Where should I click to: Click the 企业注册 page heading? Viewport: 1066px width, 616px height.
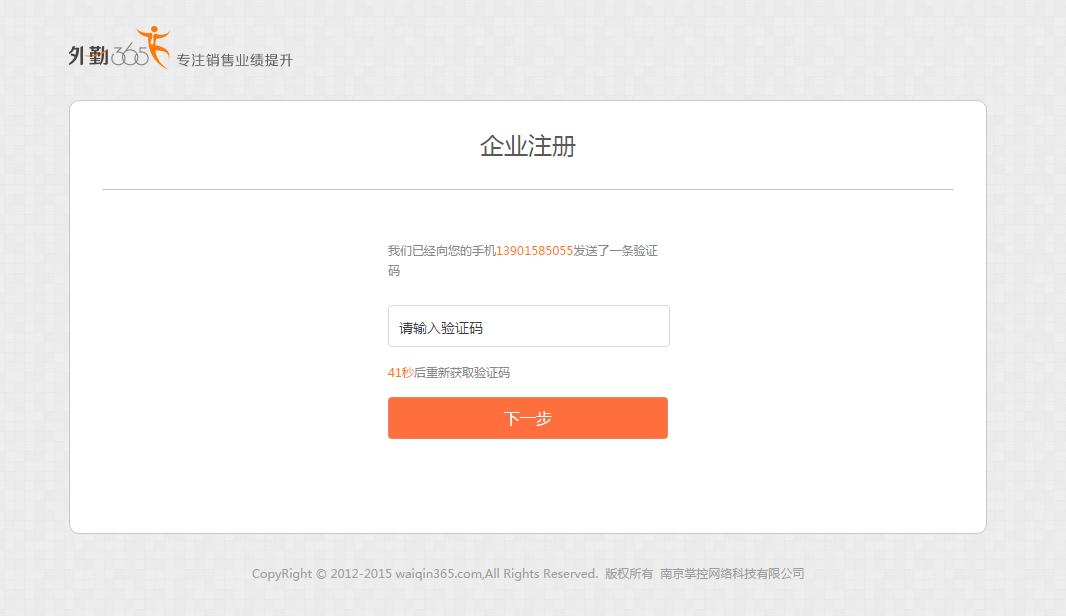pos(528,146)
